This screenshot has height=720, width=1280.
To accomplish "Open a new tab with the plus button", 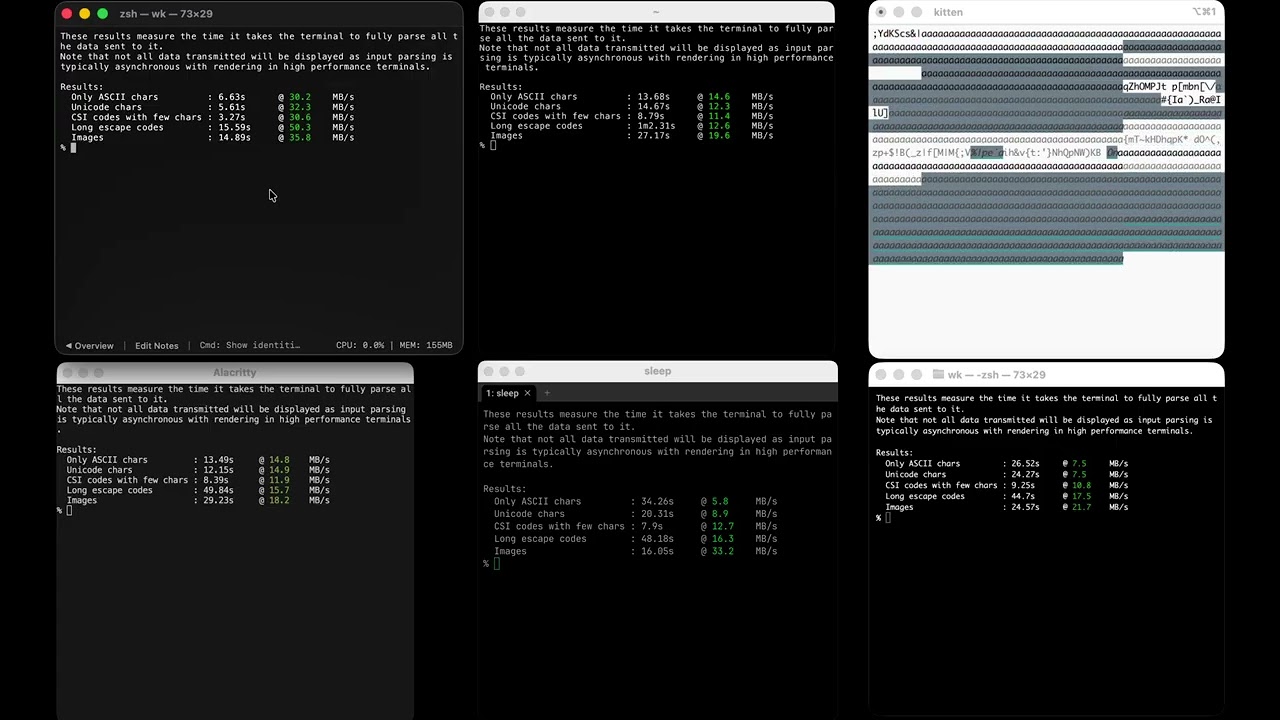I will point(547,393).
